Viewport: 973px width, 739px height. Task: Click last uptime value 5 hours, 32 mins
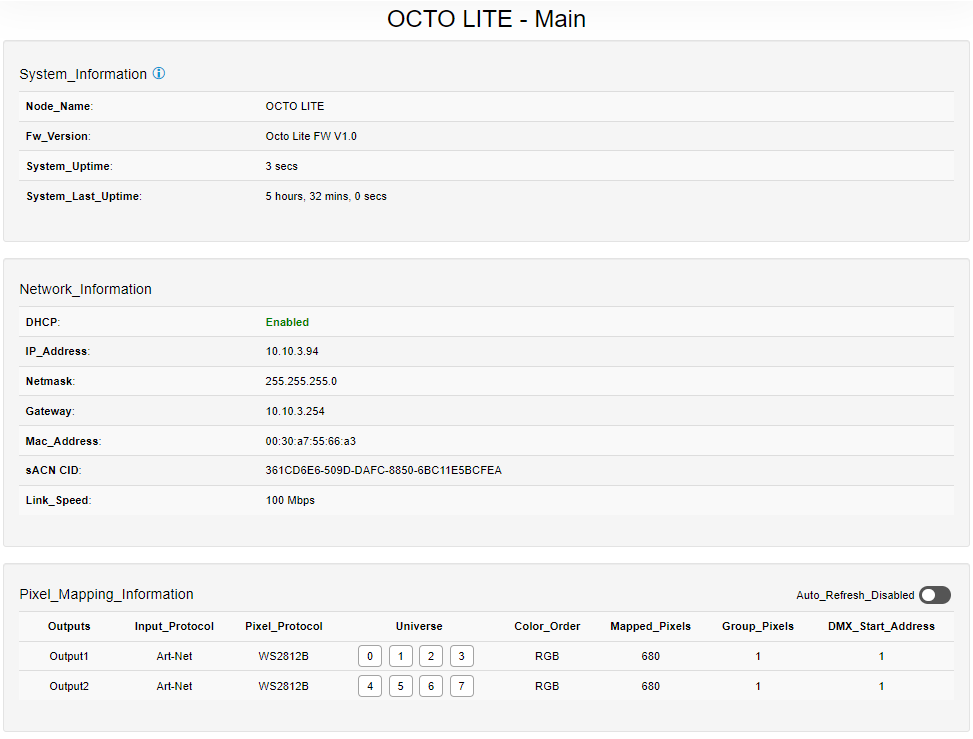coord(326,196)
